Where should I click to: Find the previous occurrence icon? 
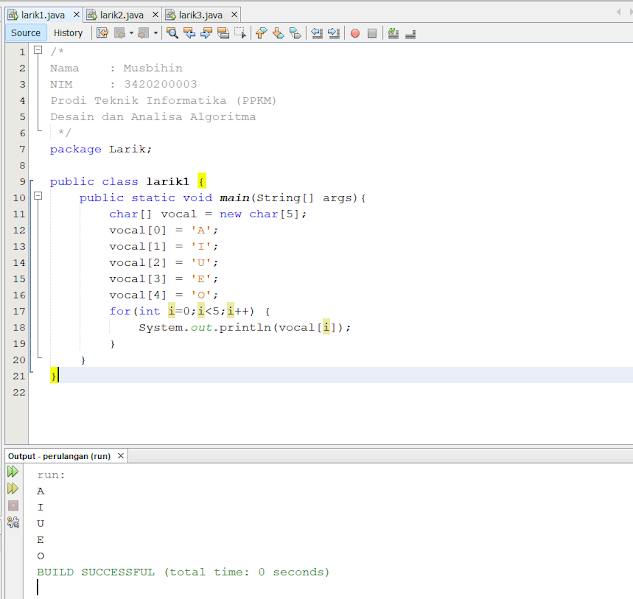(x=189, y=33)
